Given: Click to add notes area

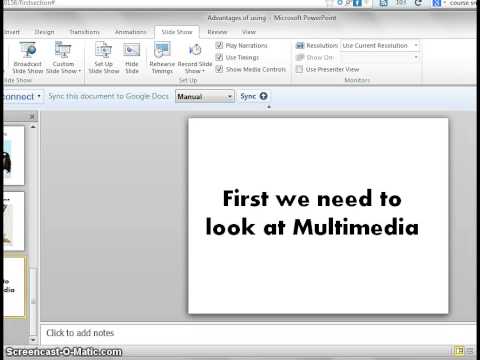Looking at the screenshot, I should point(258,333).
